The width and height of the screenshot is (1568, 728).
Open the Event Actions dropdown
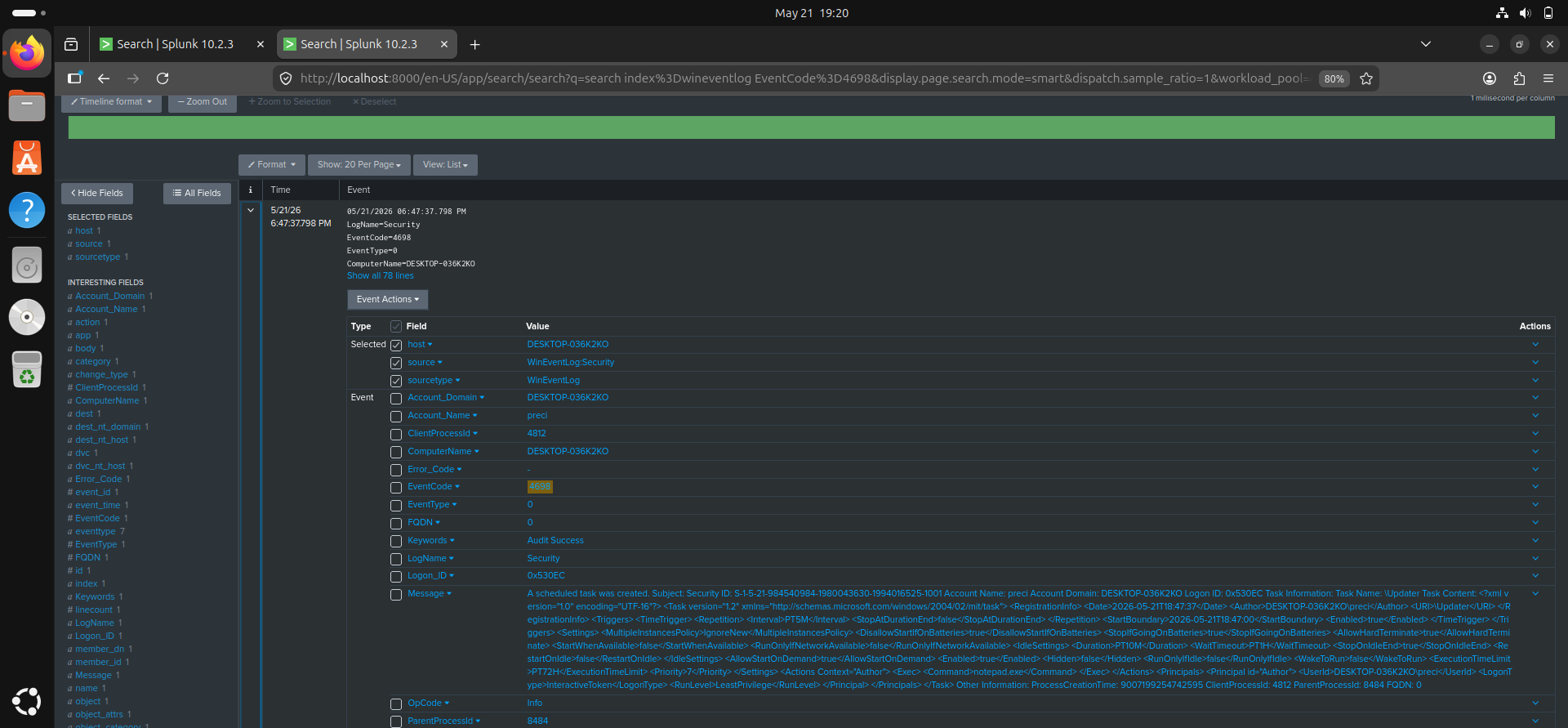[x=388, y=299]
